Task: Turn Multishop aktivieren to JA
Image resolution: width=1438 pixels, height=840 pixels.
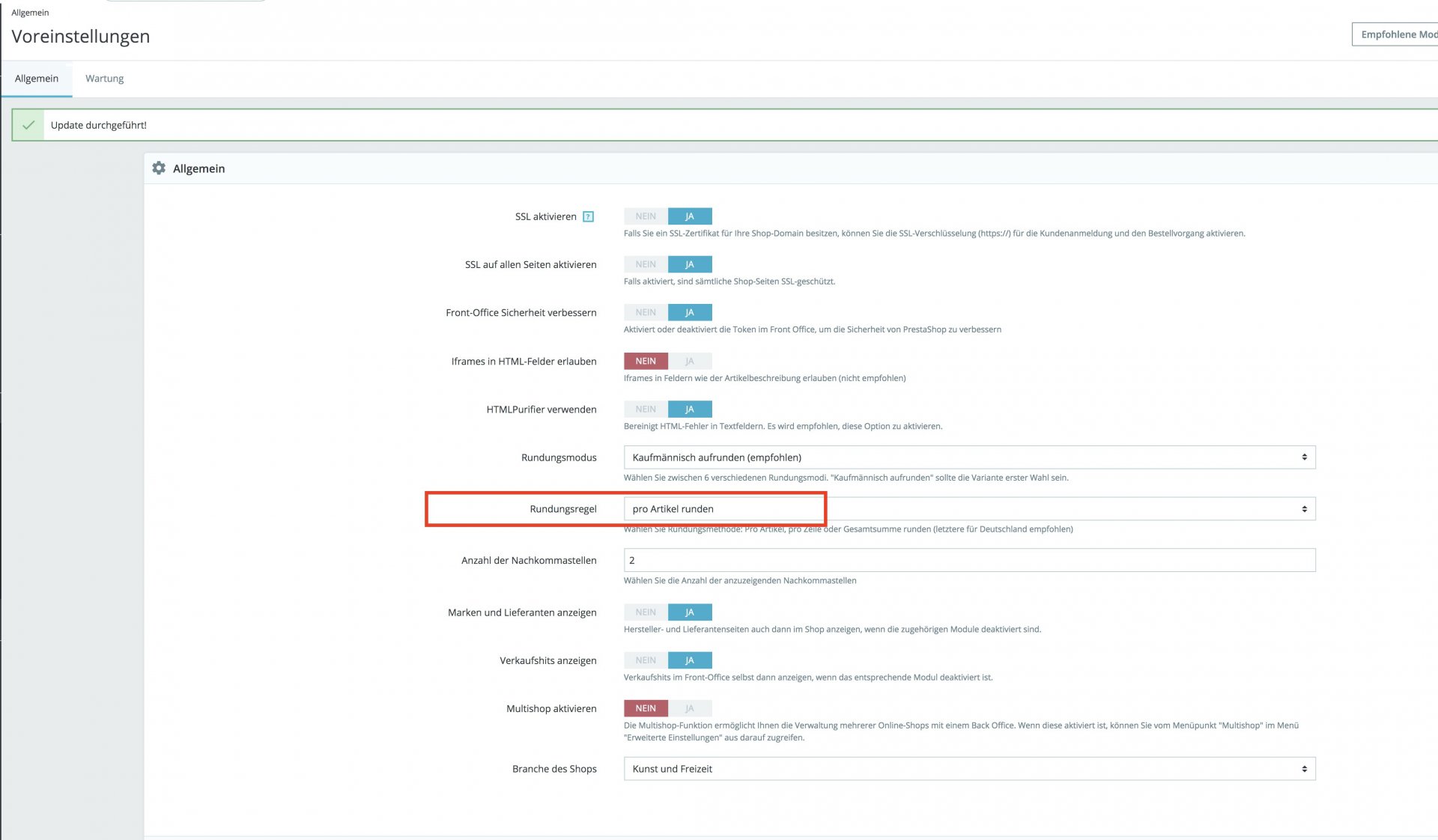Action: coord(690,708)
